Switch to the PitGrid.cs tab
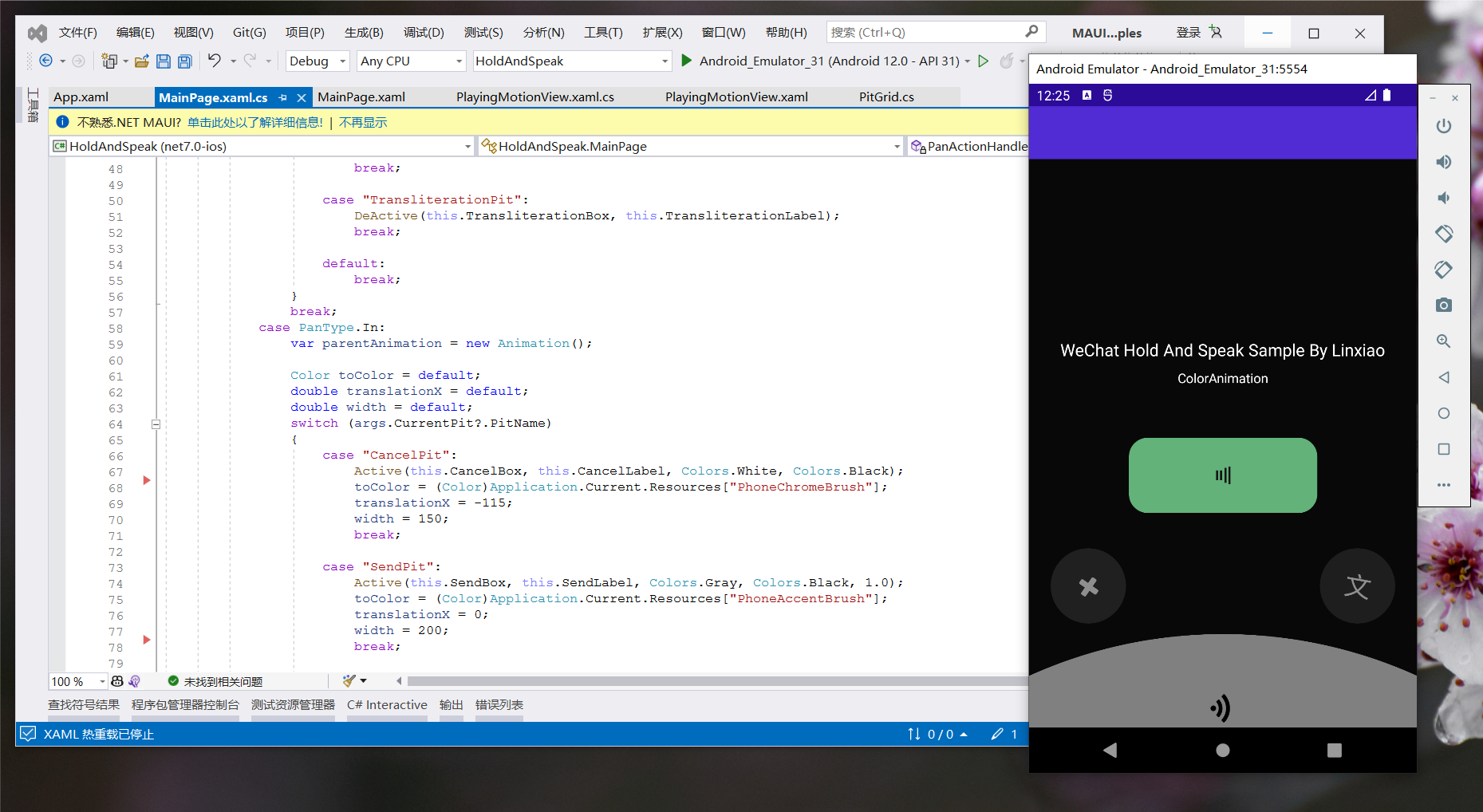 coord(886,97)
